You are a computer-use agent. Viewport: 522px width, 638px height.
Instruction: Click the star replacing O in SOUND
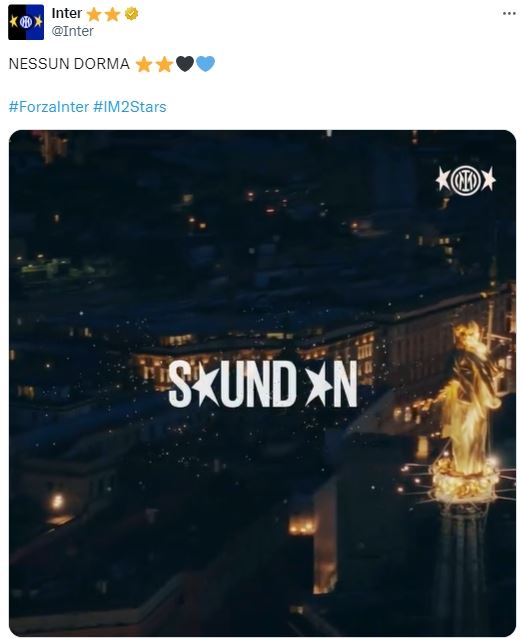pyautogui.click(x=206, y=384)
